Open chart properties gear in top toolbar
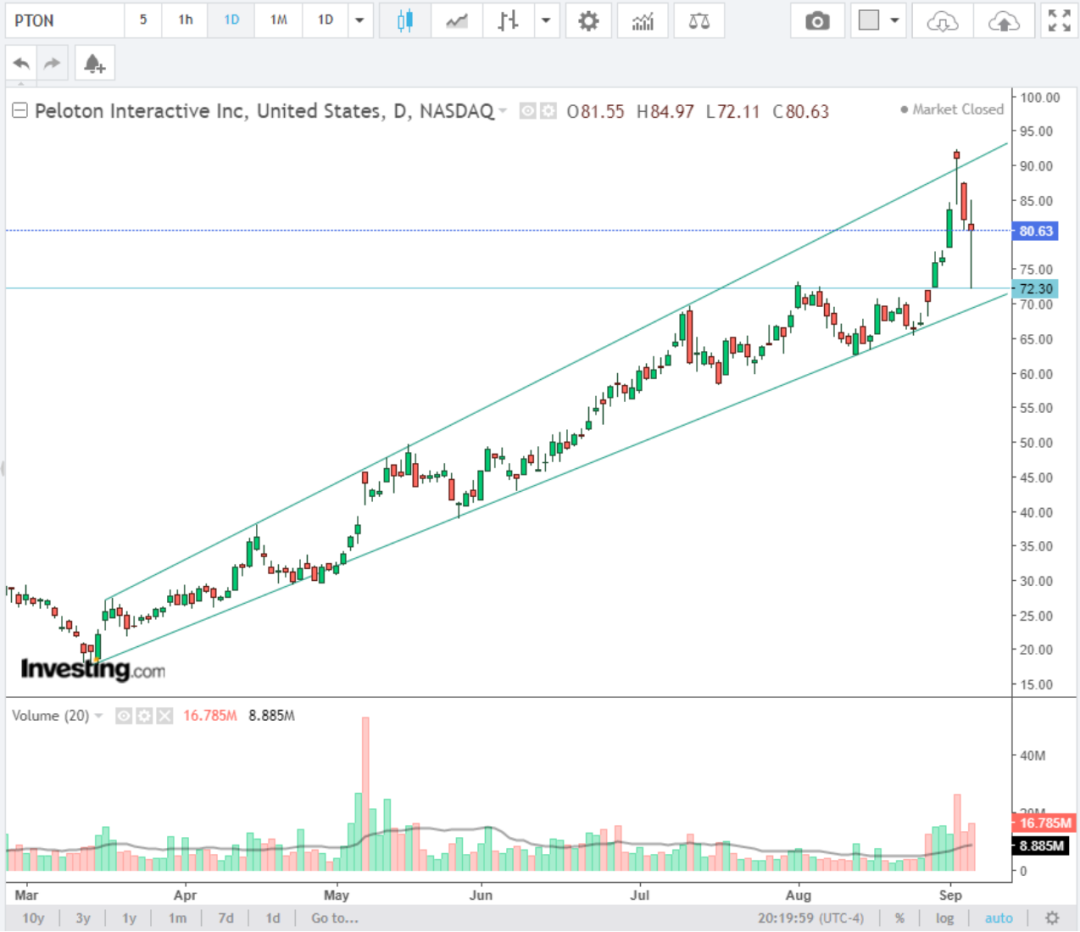This screenshot has height=932, width=1080. [588, 21]
